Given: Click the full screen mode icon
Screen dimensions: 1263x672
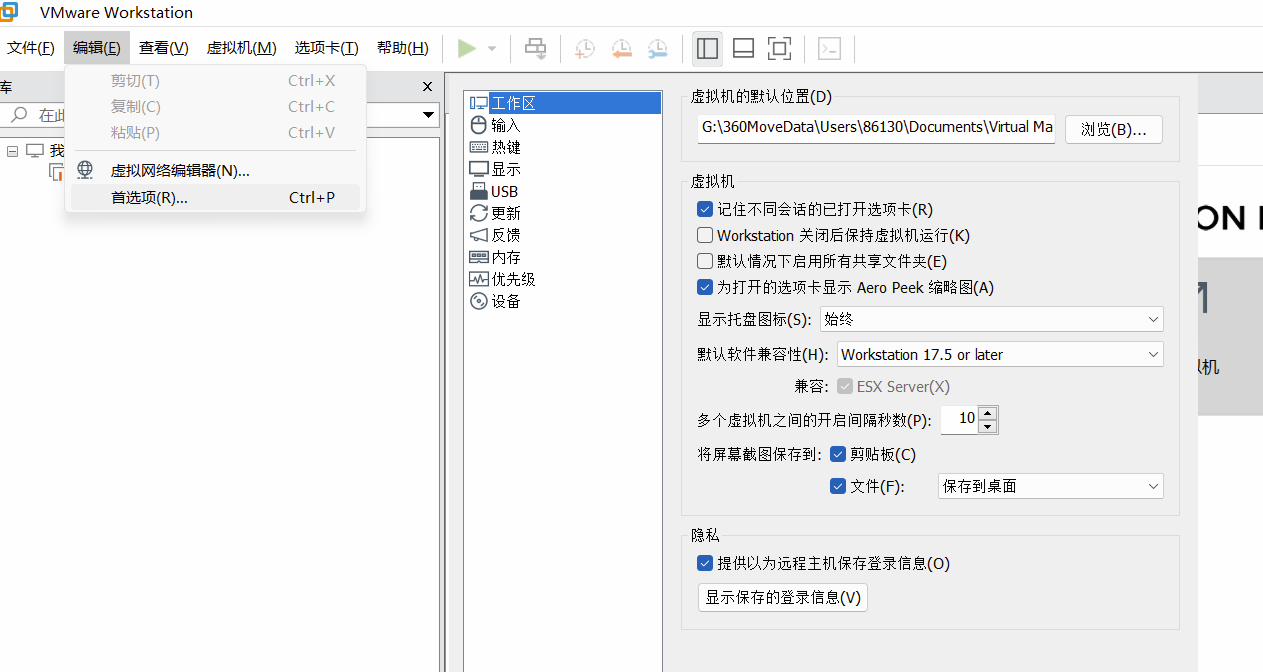Looking at the screenshot, I should coord(779,48).
